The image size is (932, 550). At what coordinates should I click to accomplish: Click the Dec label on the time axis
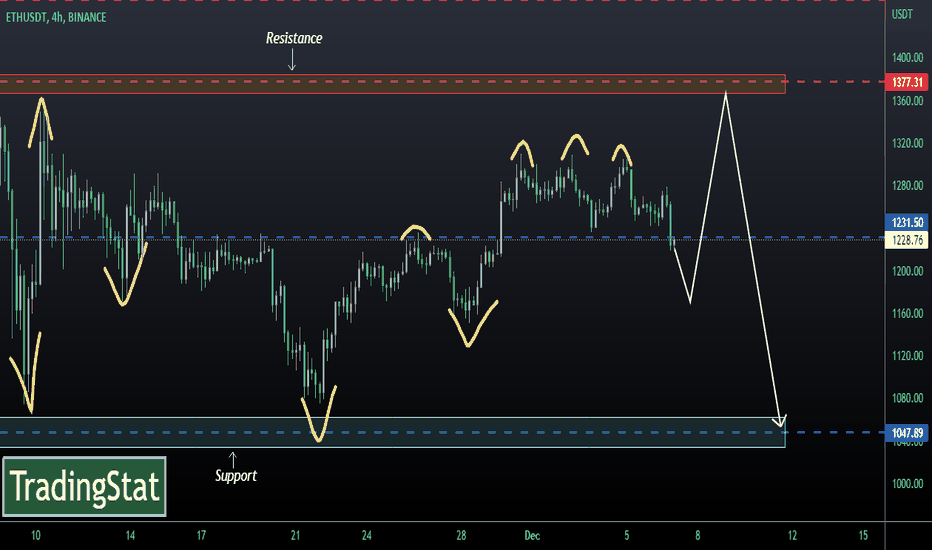[532, 536]
